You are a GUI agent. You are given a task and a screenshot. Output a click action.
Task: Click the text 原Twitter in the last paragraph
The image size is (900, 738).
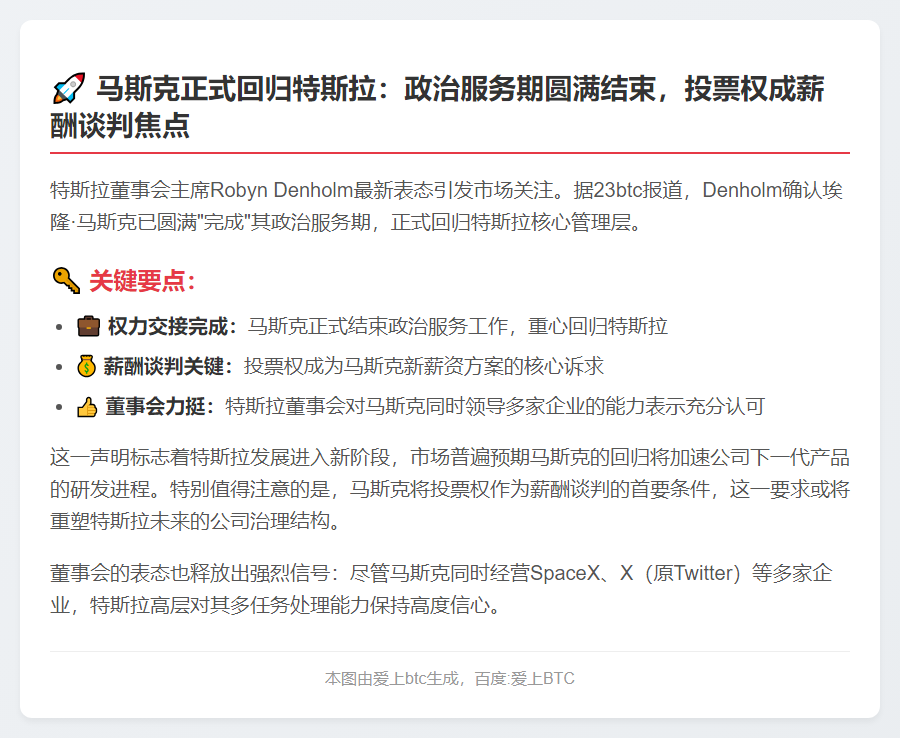(x=692, y=573)
